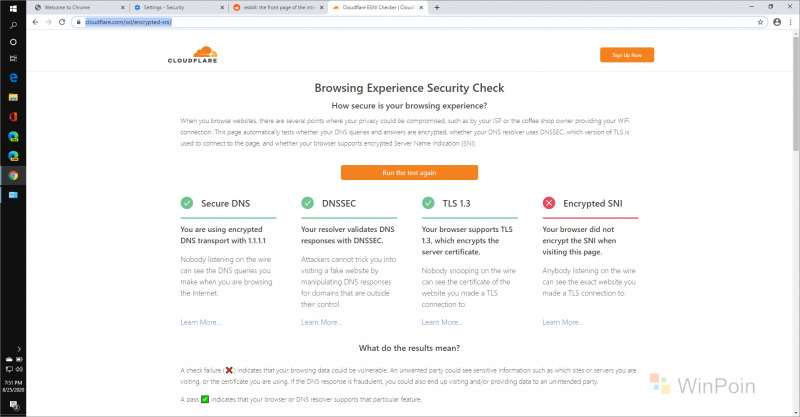Focus the address bar URL field

(x=418, y=22)
